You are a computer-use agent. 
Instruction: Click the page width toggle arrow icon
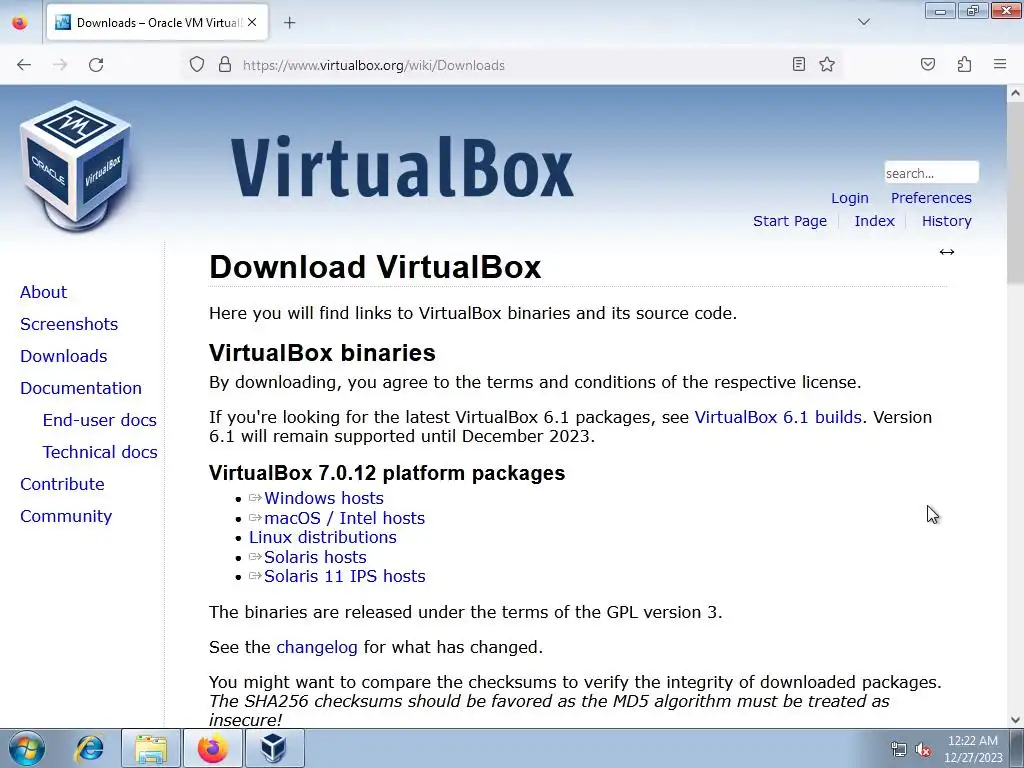[947, 252]
